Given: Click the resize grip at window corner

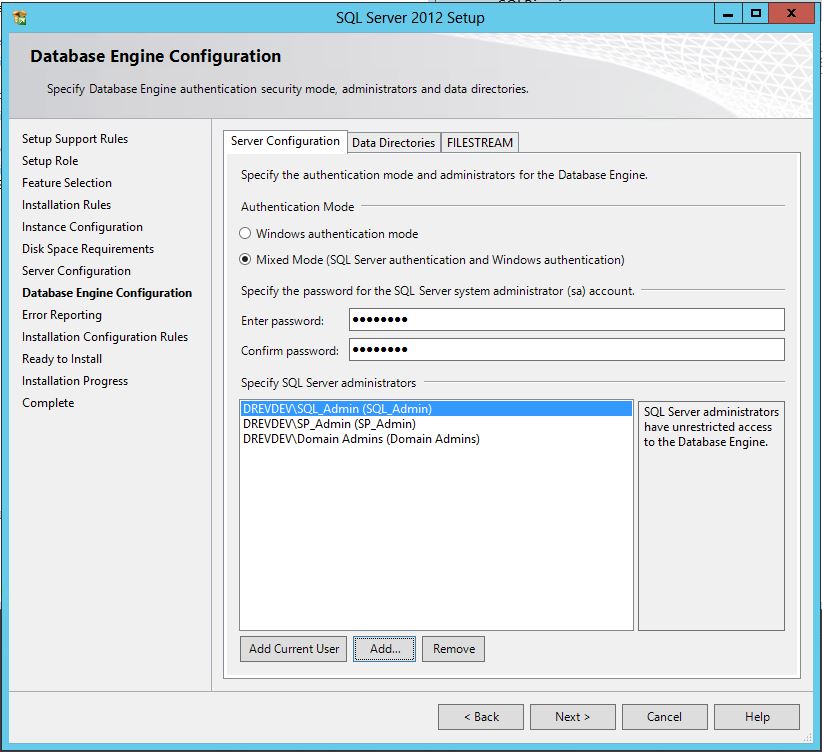Looking at the screenshot, I should click(808, 738).
